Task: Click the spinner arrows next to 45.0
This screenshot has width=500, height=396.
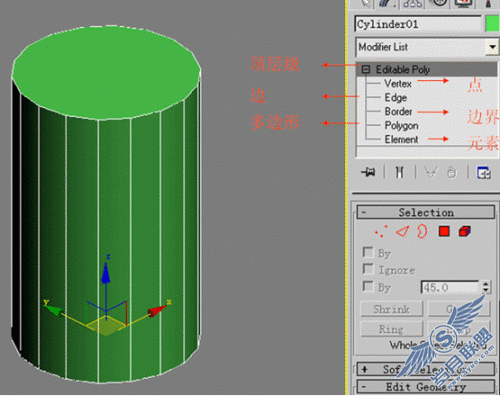Action: pyautogui.click(x=486, y=287)
